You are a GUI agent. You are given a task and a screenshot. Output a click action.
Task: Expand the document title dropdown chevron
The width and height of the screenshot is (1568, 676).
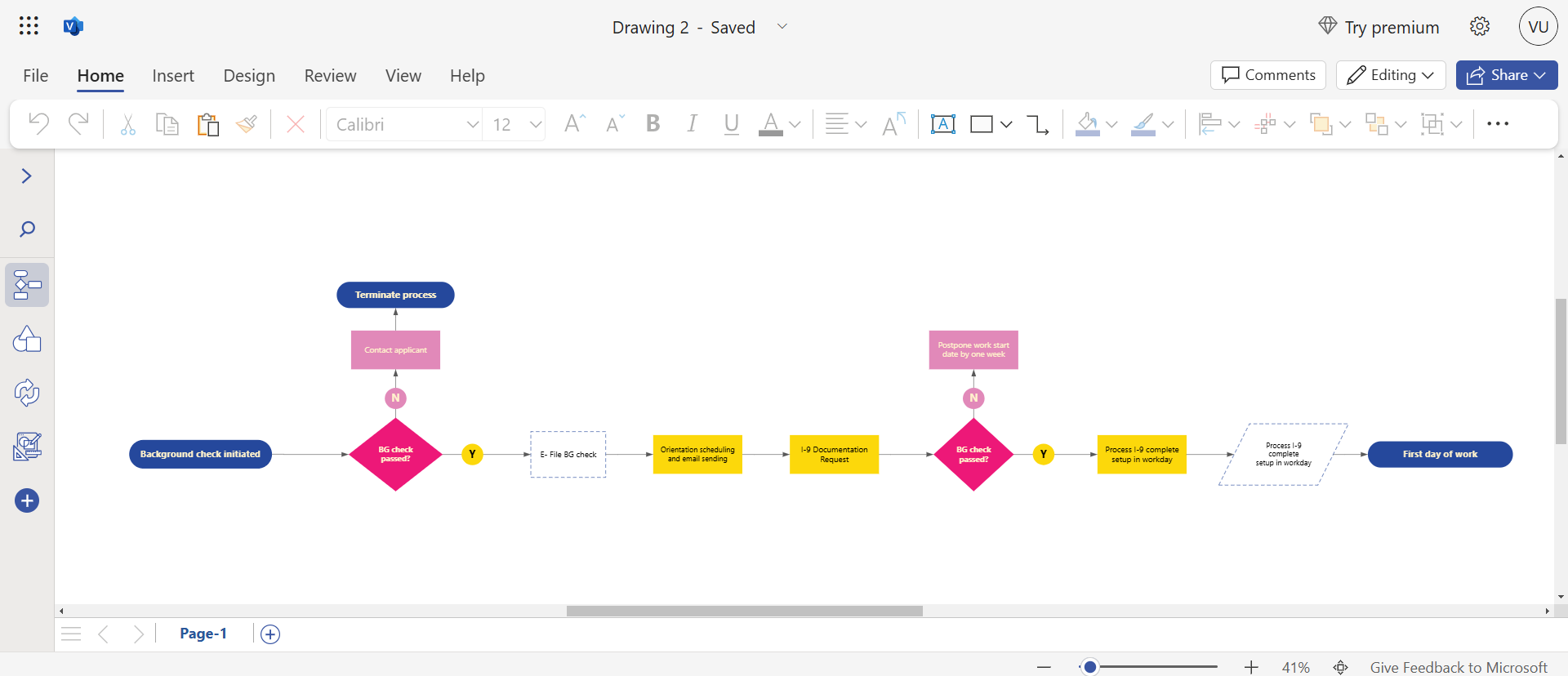[x=782, y=26]
